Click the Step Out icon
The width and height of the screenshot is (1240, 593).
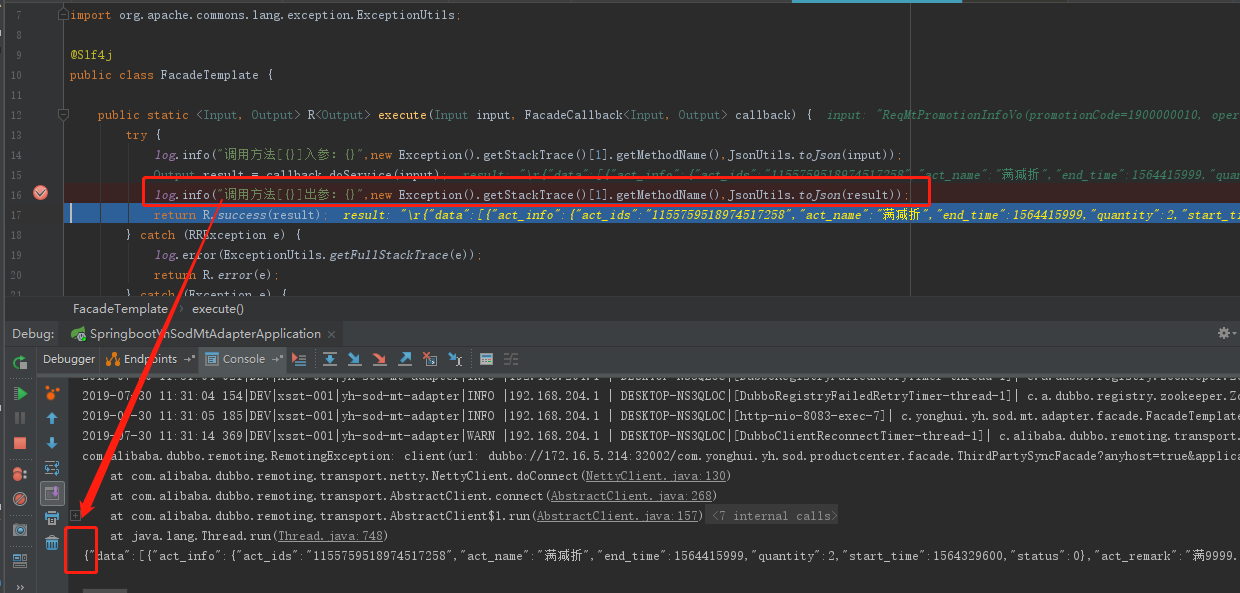(405, 359)
